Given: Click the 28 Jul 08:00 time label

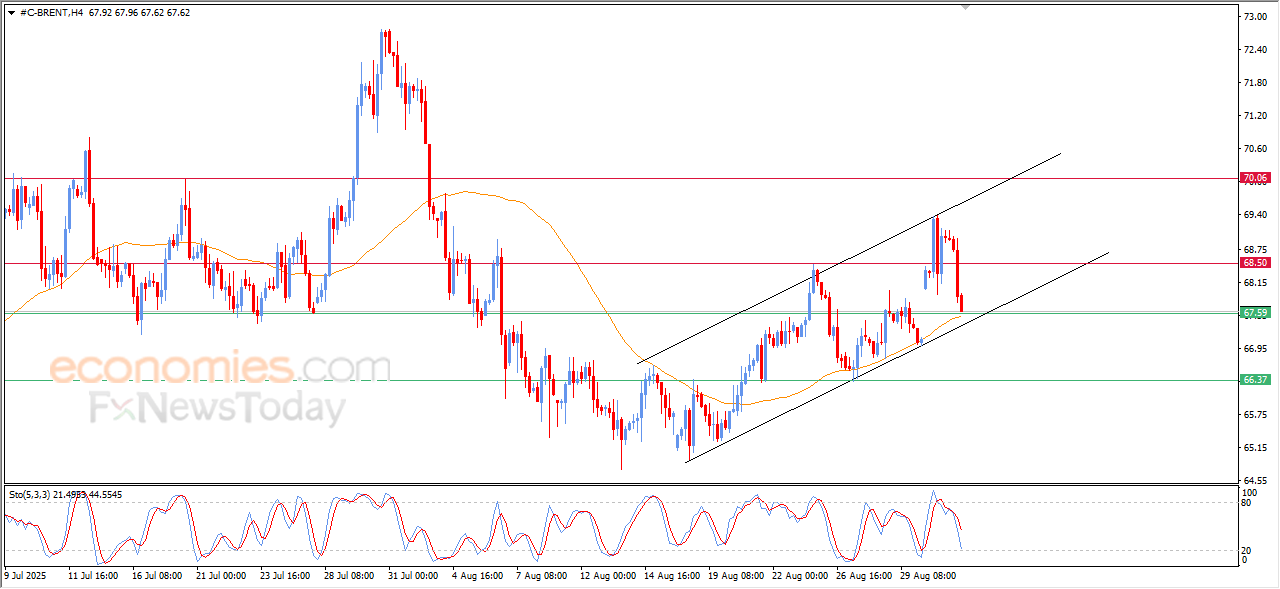Looking at the screenshot, I should (350, 576).
